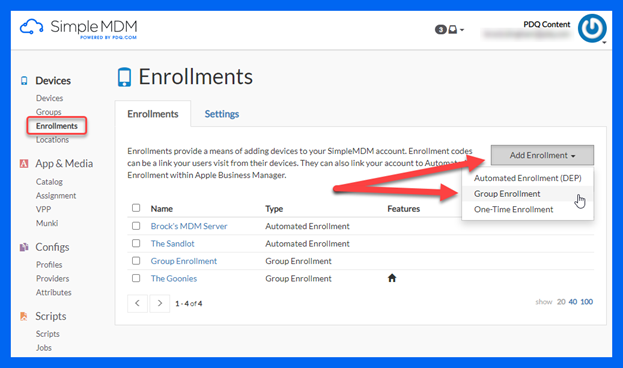The image size is (623, 368).
Task: Open Attributes under Configs
Action: 54,292
